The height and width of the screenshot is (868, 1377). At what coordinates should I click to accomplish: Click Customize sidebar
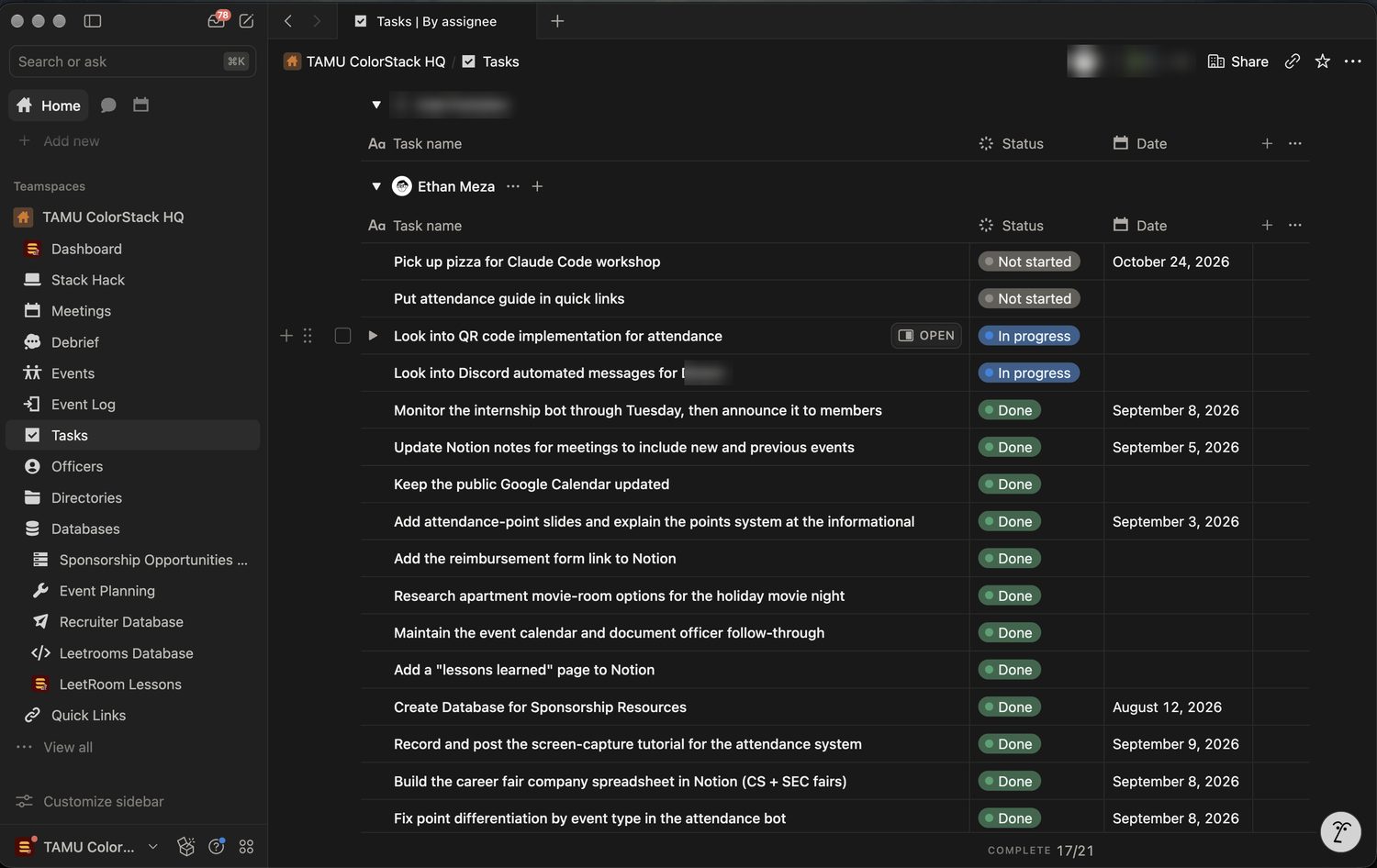click(90, 801)
